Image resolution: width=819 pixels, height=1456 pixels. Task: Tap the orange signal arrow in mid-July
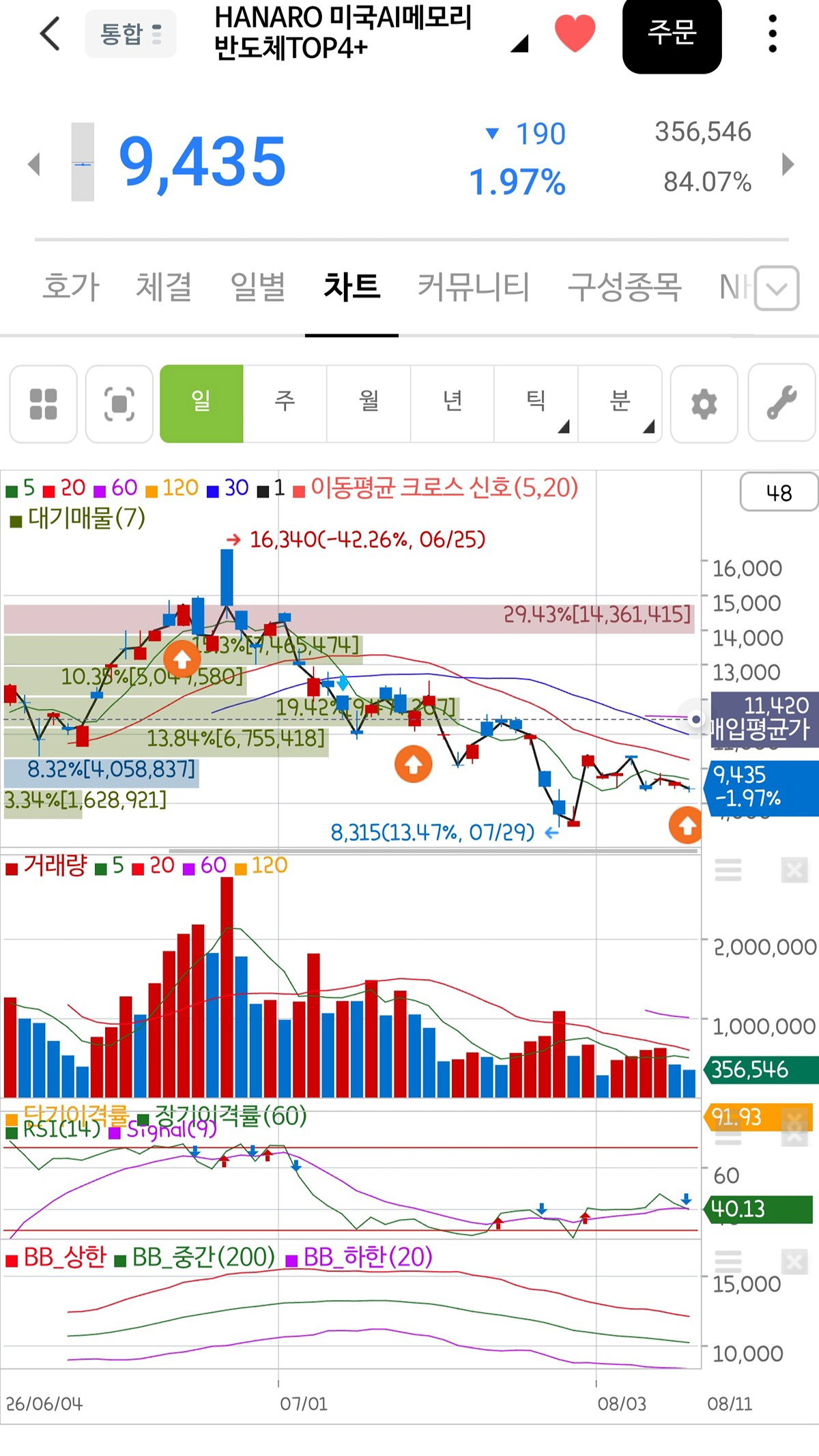[x=413, y=765]
